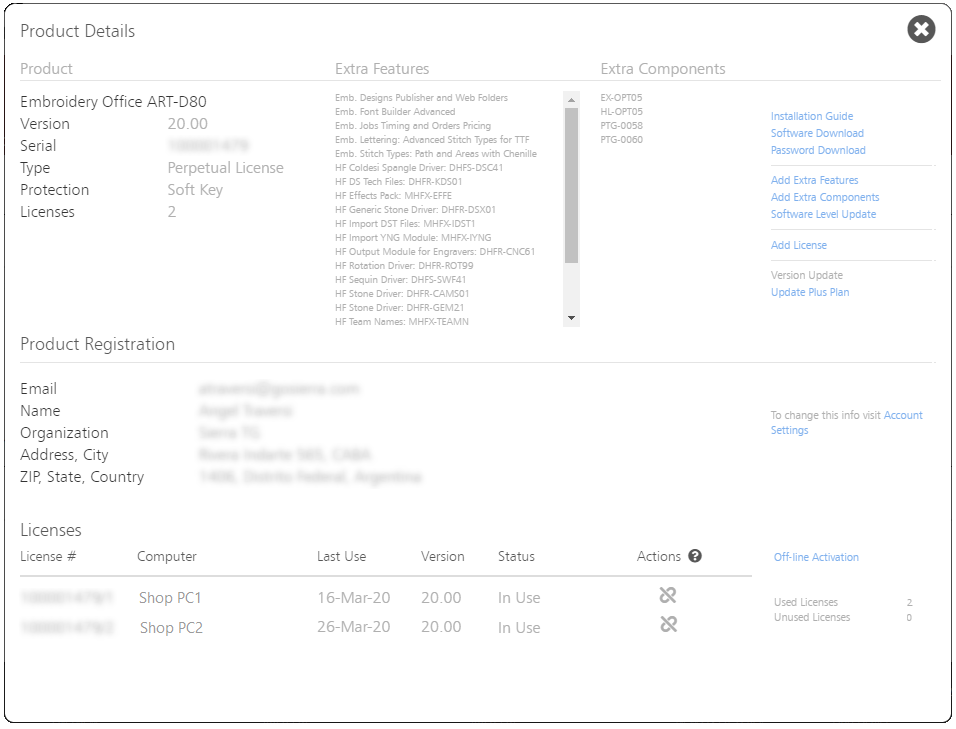Select feature HF DS Tech Files
The width and height of the screenshot is (956, 729).
tap(399, 182)
